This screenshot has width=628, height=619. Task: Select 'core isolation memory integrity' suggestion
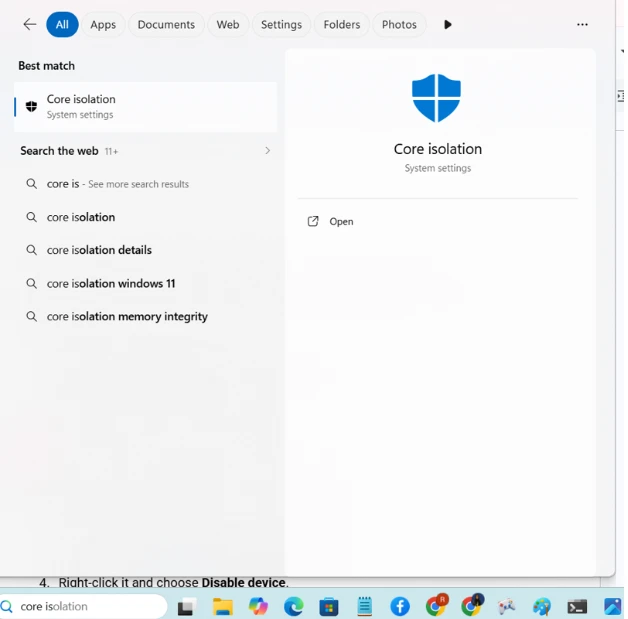pos(145,316)
